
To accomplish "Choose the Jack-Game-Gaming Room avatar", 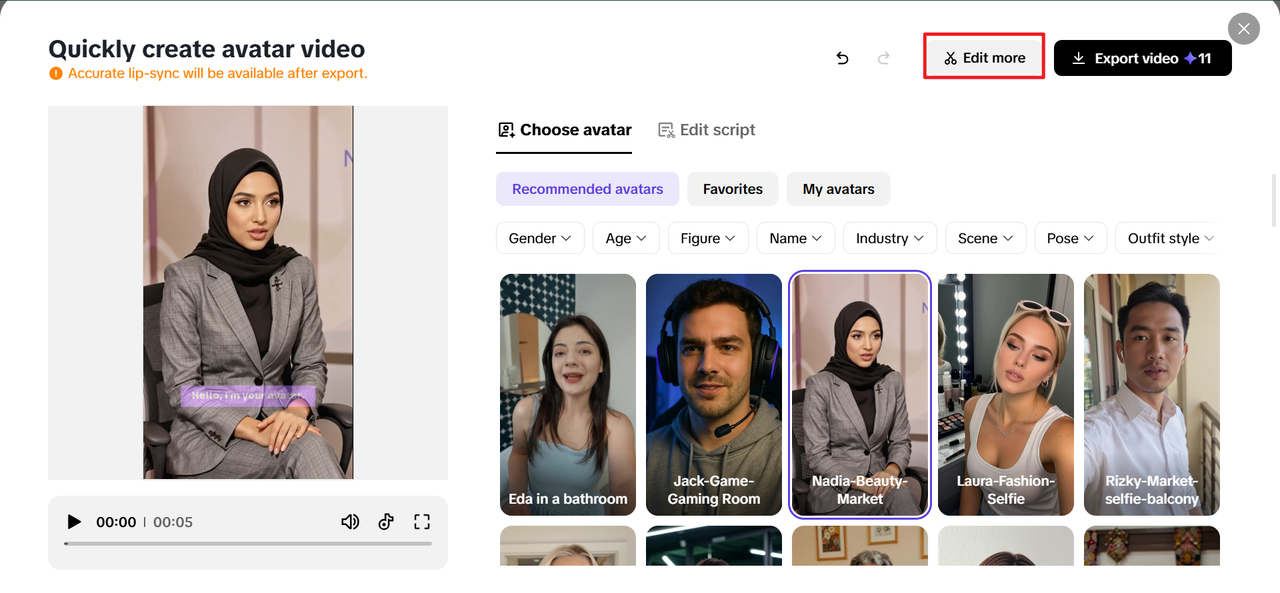I will 714,394.
